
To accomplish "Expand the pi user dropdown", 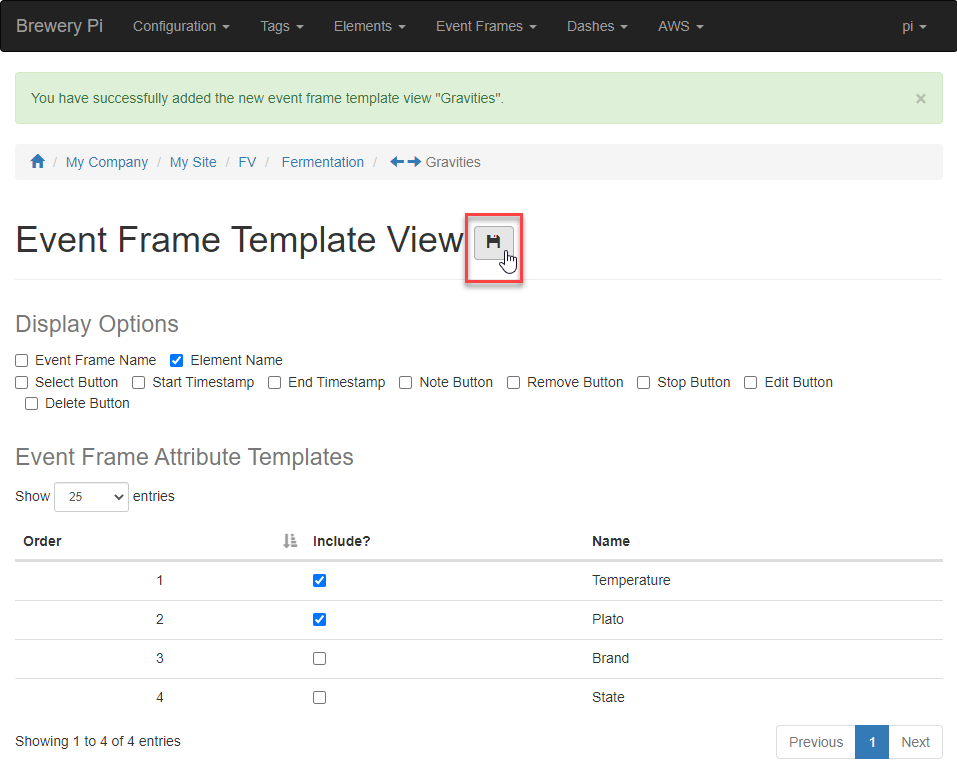I will click(914, 26).
